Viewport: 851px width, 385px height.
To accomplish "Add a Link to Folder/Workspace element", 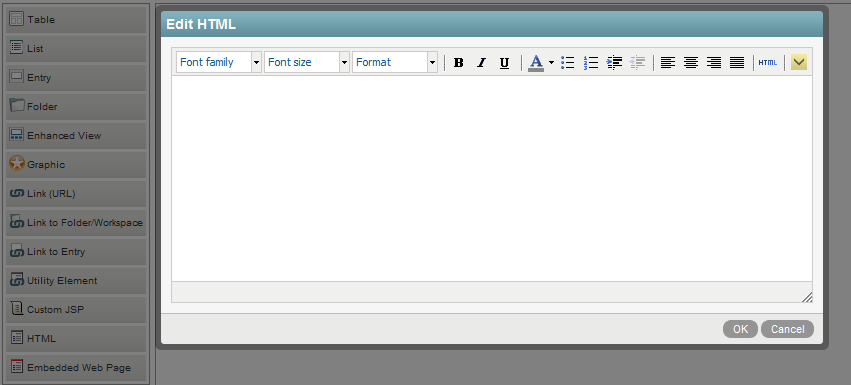I will pos(76,223).
